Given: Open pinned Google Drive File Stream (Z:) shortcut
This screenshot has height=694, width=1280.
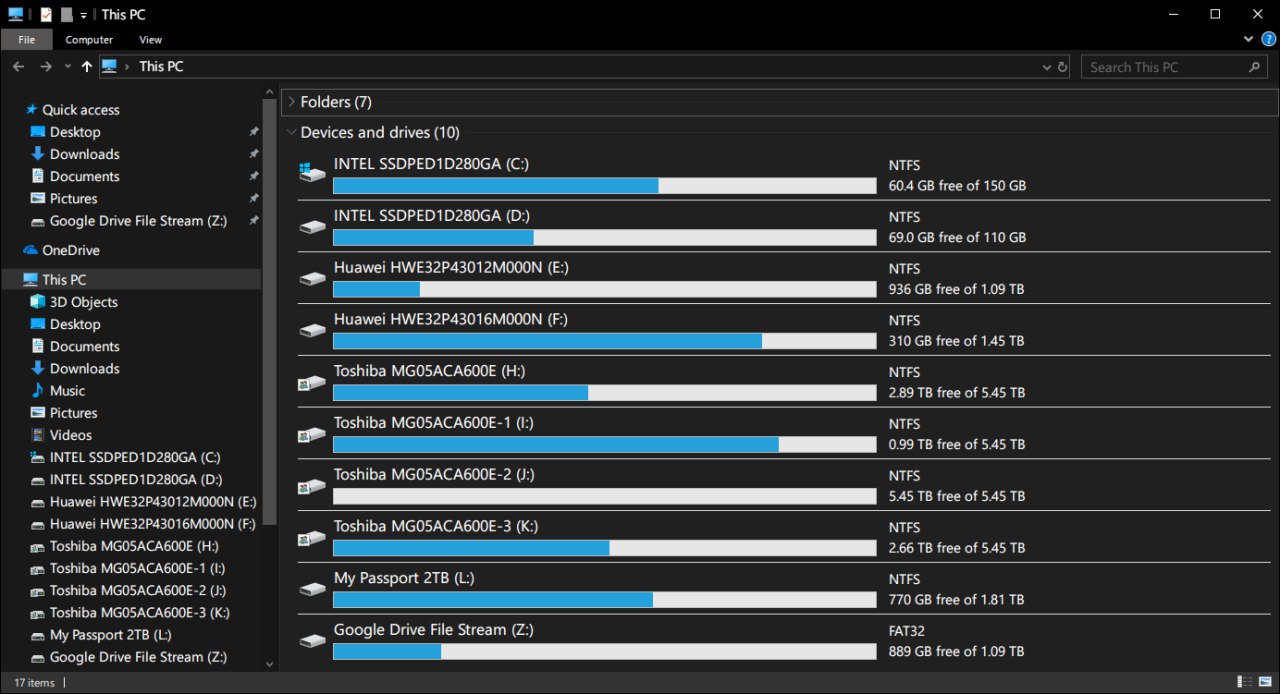Looking at the screenshot, I should pos(131,221).
